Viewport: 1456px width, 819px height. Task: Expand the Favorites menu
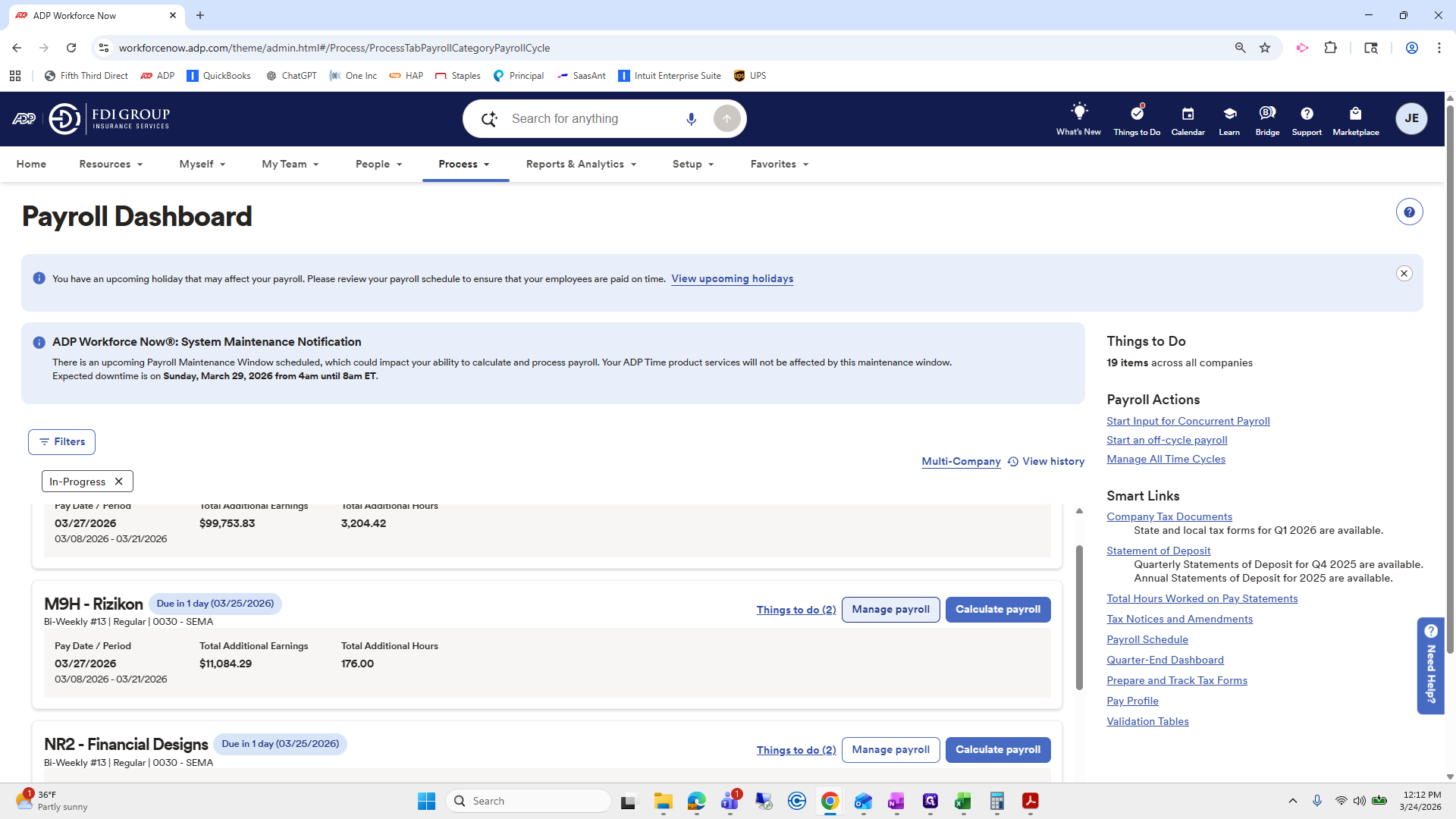[778, 164]
